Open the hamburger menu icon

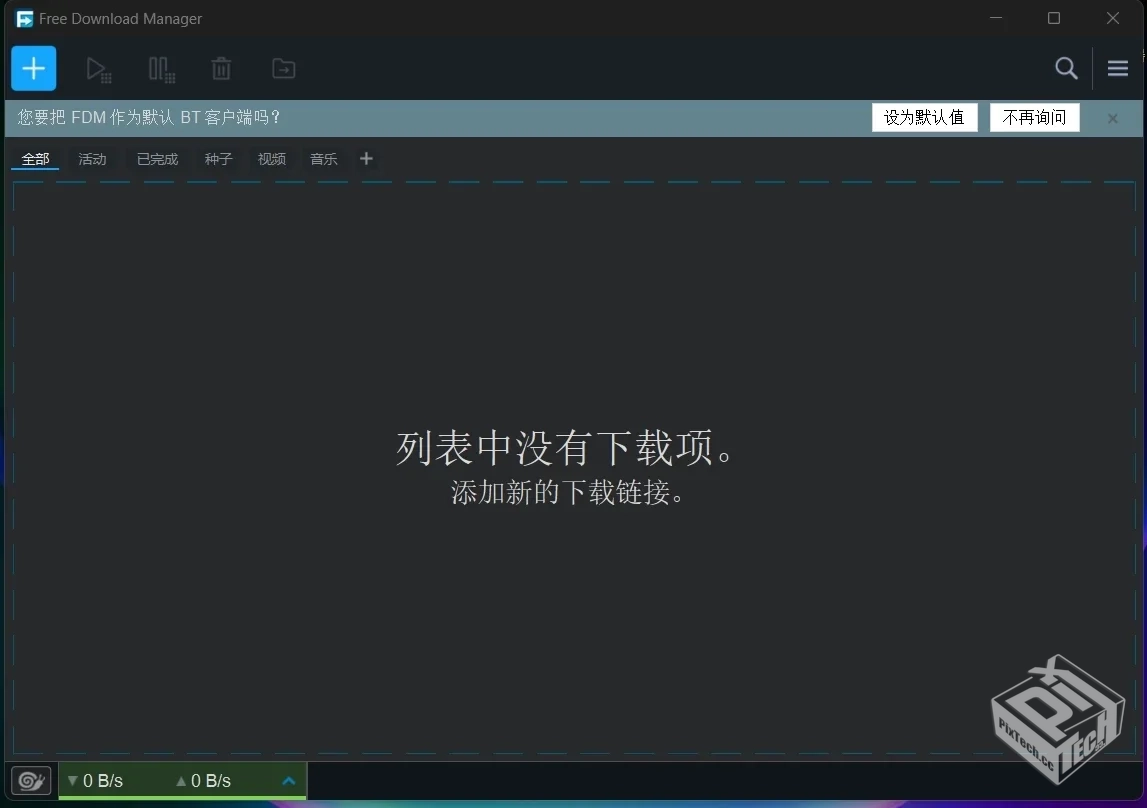1117,68
